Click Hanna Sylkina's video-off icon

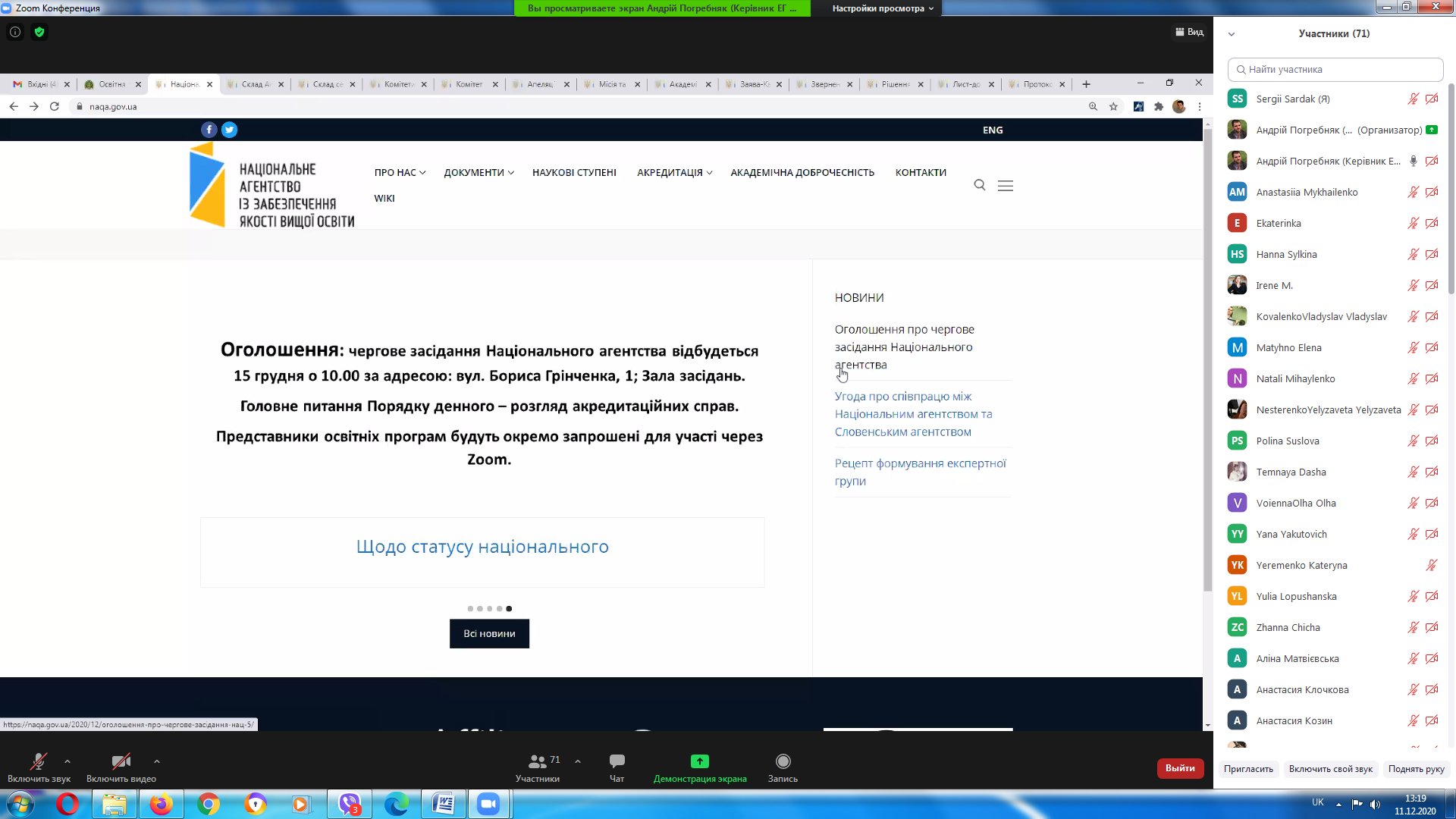[x=1432, y=255]
